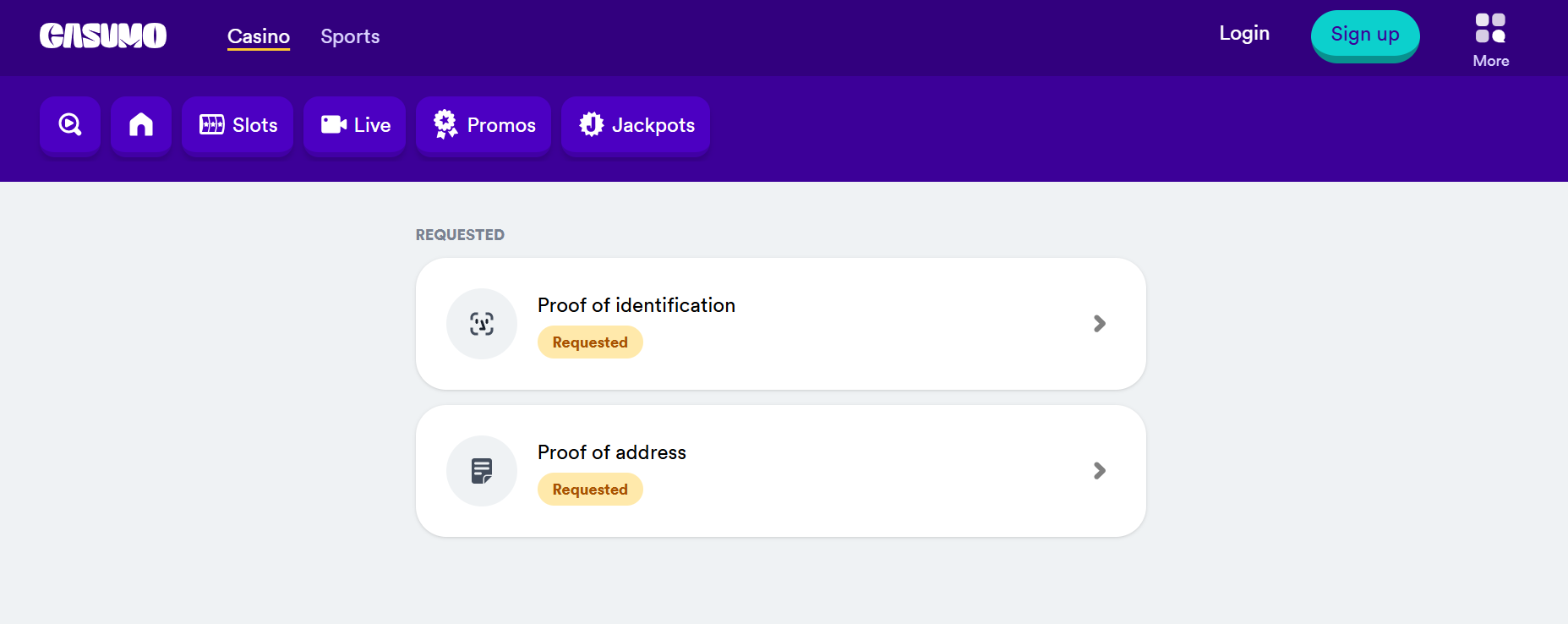This screenshot has height=624, width=1568.
Task: Open the Jackpots section
Action: tap(635, 125)
